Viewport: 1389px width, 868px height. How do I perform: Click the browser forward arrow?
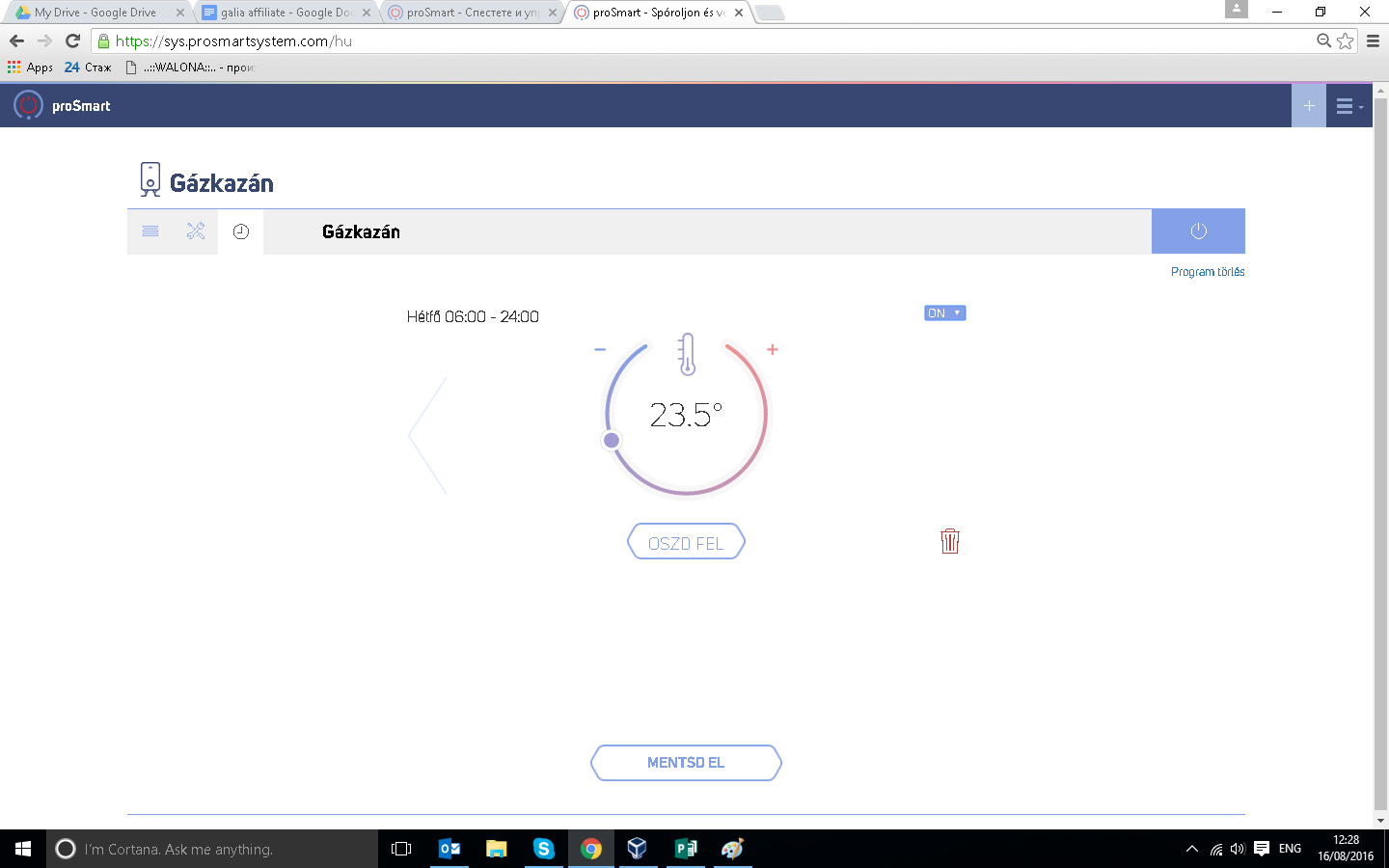tap(44, 41)
